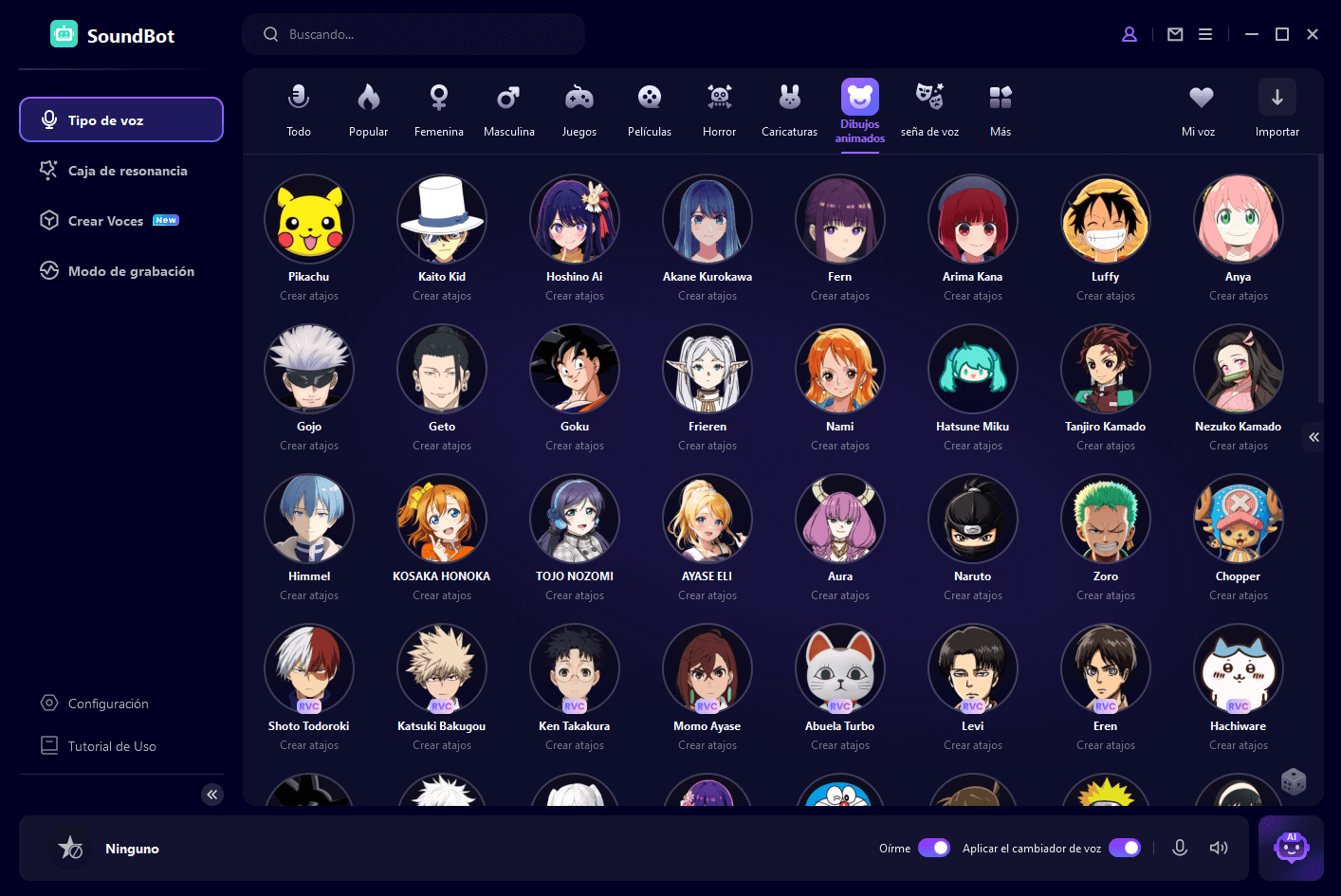Expand the Más categories menu
The image size is (1341, 896).
(x=1001, y=109)
